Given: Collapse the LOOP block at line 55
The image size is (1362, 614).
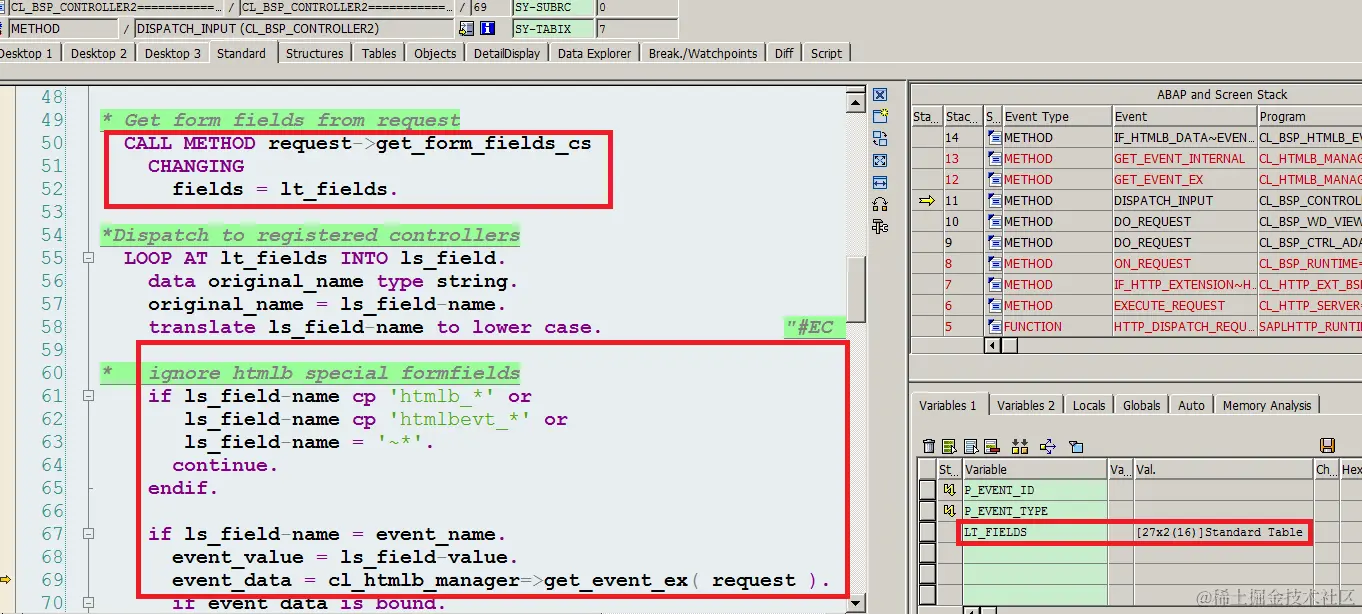Looking at the screenshot, I should pyautogui.click(x=88, y=258).
